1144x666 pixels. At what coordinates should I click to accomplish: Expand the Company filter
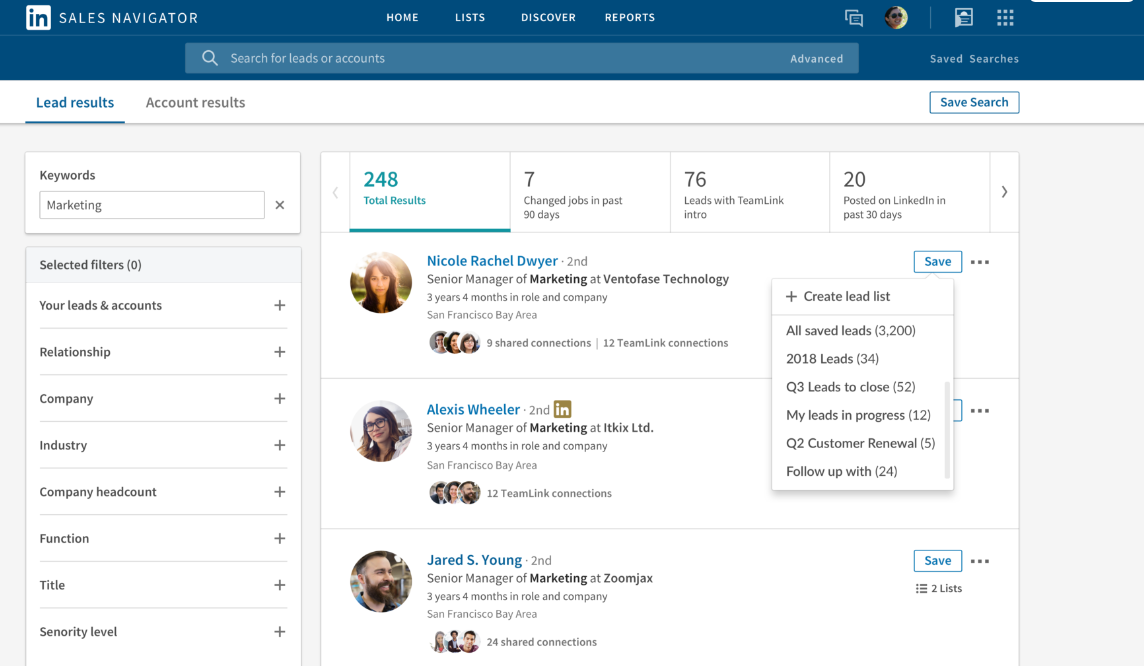pyautogui.click(x=279, y=399)
